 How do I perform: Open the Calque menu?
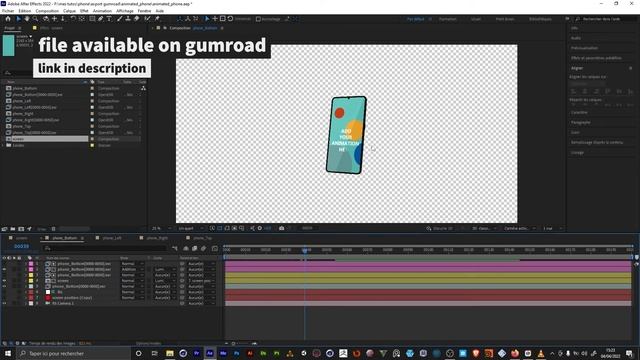pyautogui.click(x=69, y=11)
